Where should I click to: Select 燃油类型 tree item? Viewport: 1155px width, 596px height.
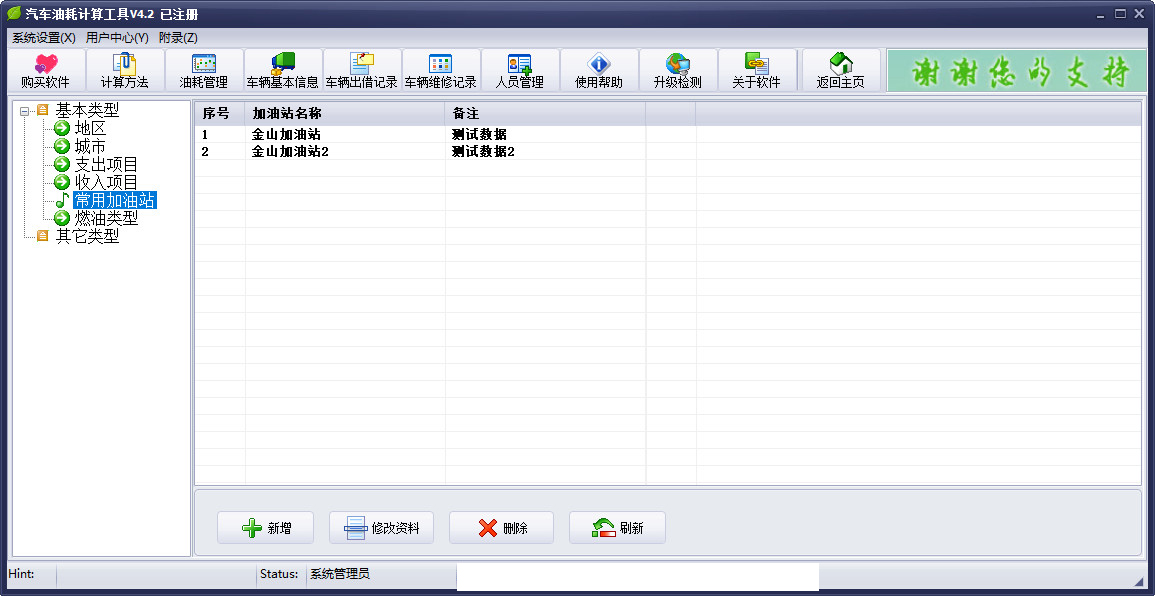(106, 219)
